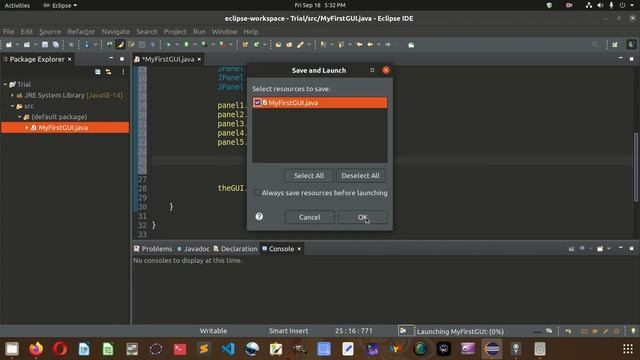640x360 pixels.
Task: Open Visual Studio Code from the dock
Action: (x=228, y=349)
